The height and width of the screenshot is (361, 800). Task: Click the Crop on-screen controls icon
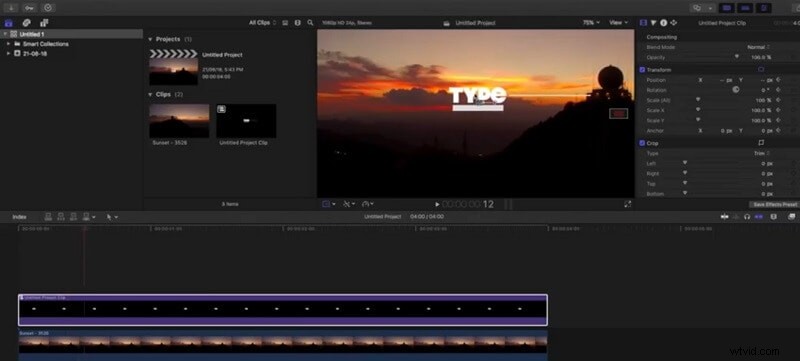pyautogui.click(x=761, y=143)
